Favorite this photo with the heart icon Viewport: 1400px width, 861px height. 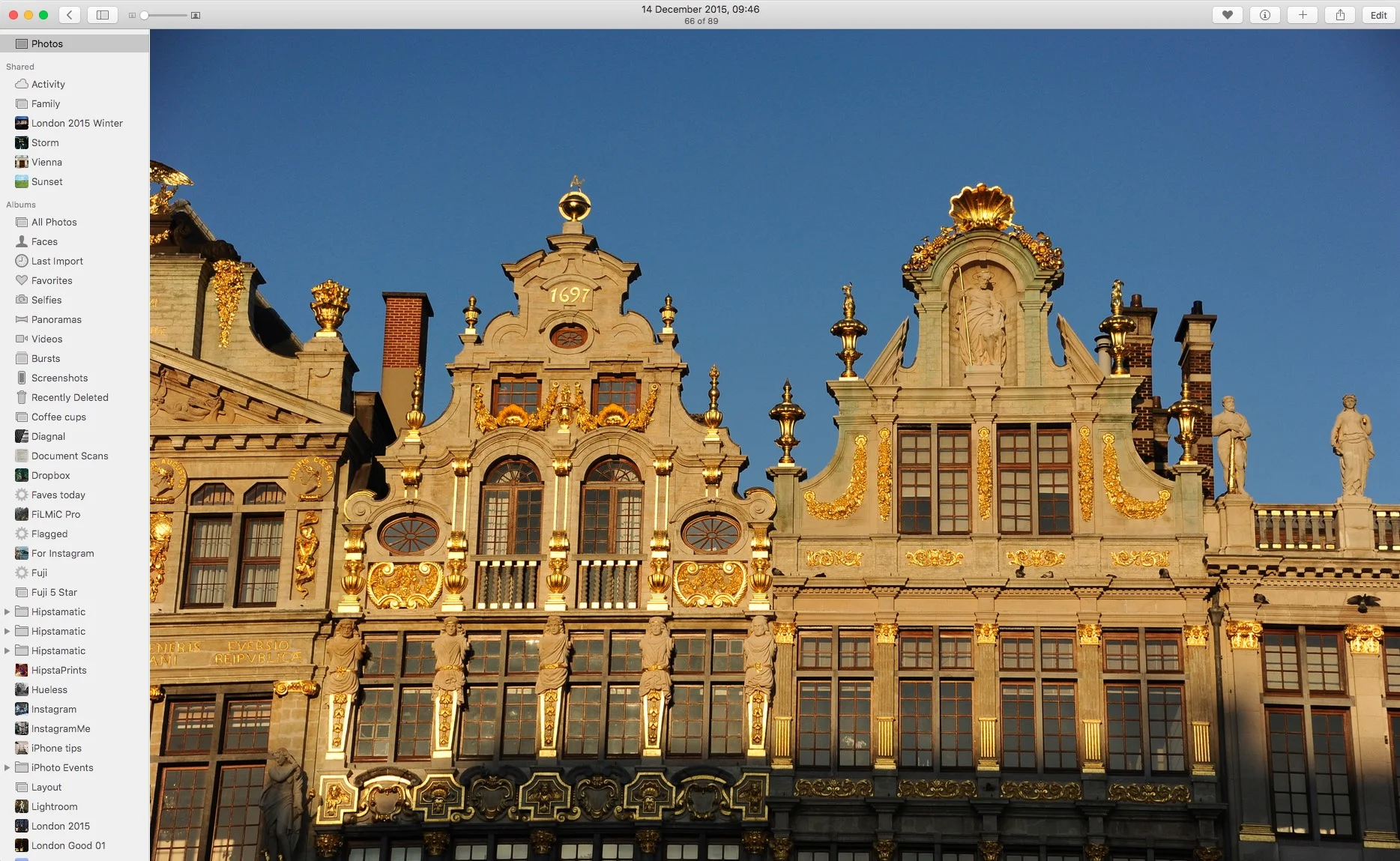[1227, 14]
